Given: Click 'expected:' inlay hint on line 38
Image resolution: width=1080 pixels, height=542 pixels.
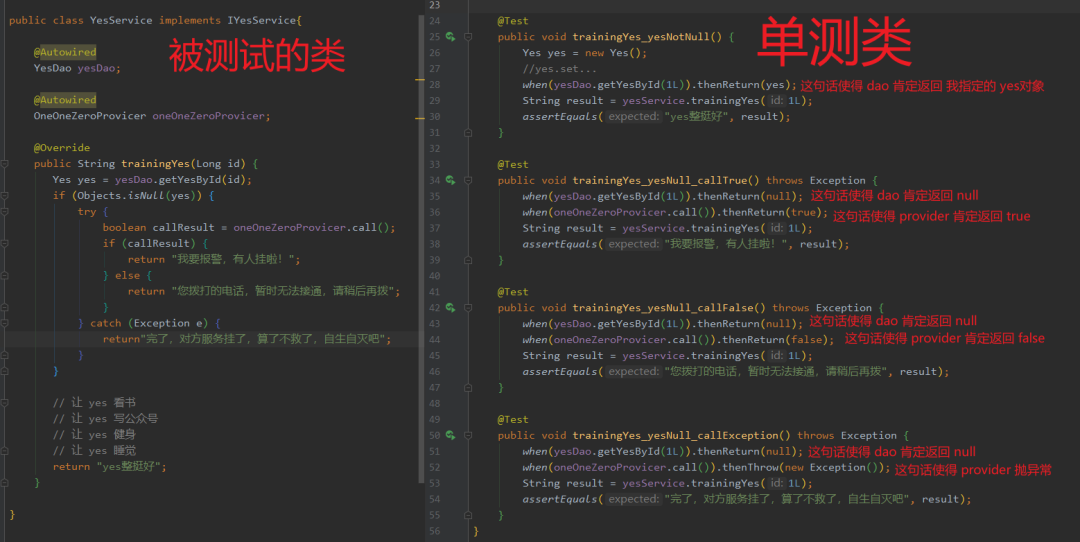Looking at the screenshot, I should pyautogui.click(x=634, y=244).
